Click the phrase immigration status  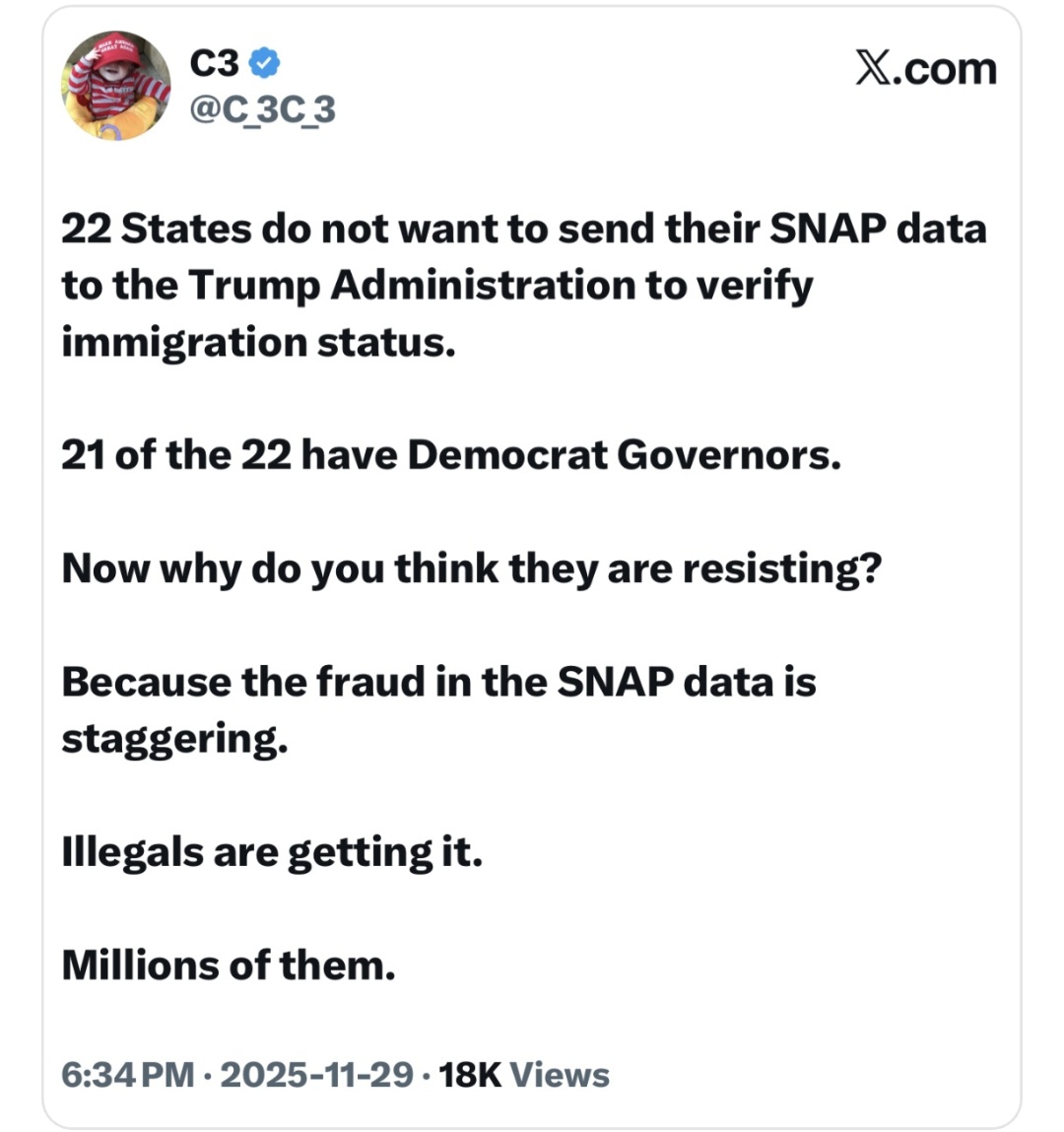coord(258,343)
